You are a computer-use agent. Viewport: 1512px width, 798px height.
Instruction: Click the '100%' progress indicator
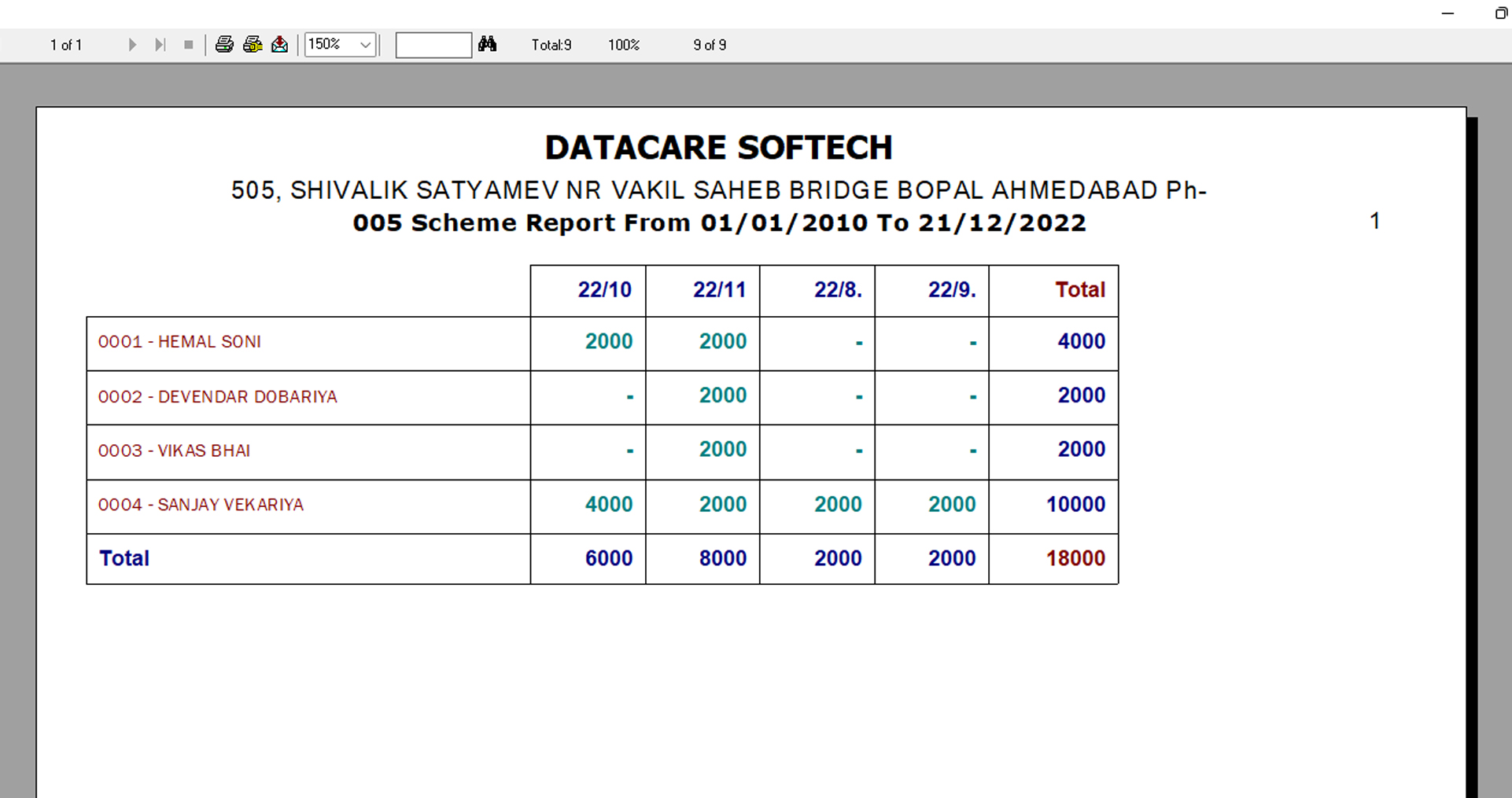coord(624,45)
